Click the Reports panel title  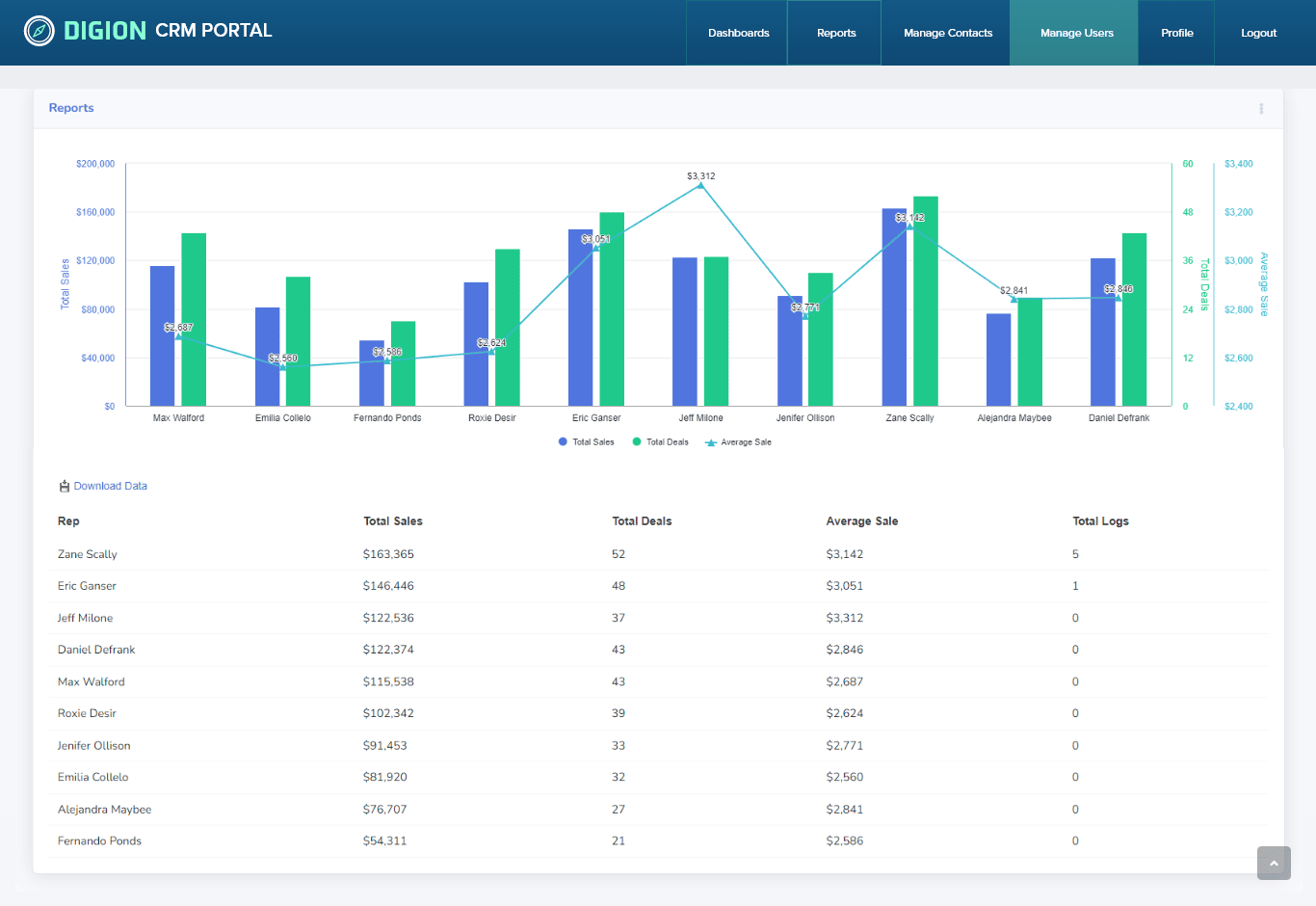[x=71, y=108]
